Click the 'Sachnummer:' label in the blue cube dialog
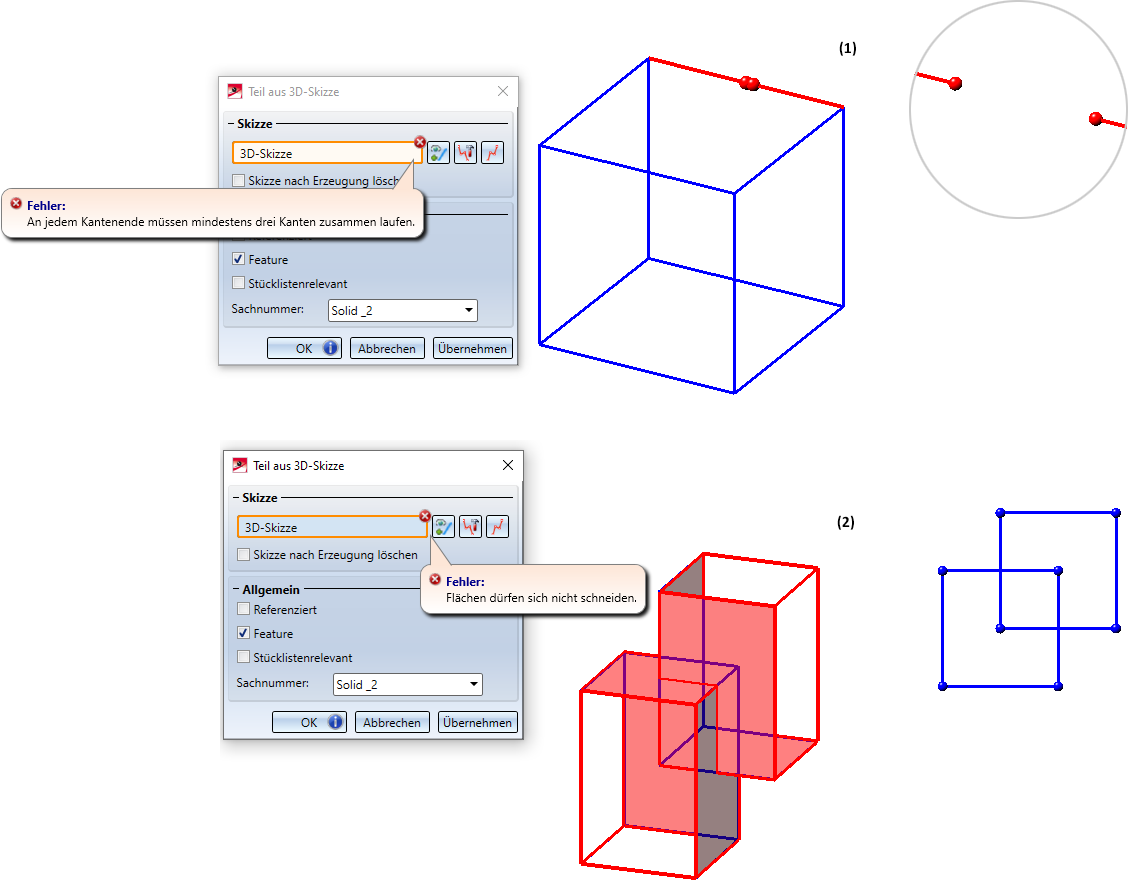Screen dimensions: 1128x880 pos(268,309)
